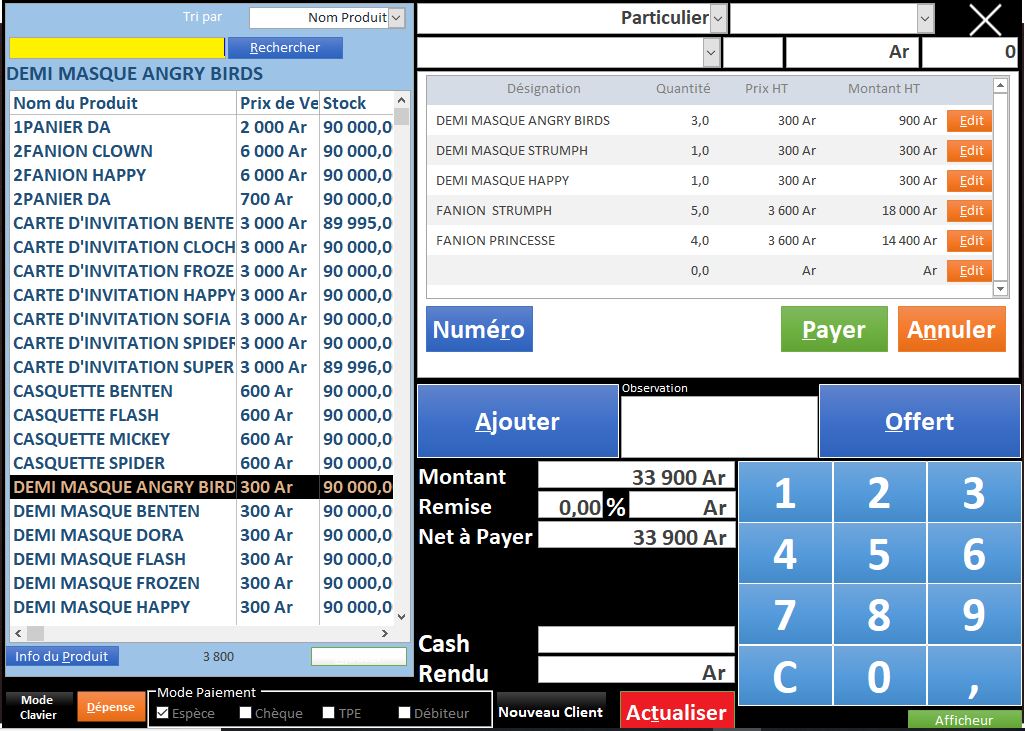1025x731 pixels.
Task: Click Edit for DEMI MASQUE STRUMPH row
Action: pos(970,151)
